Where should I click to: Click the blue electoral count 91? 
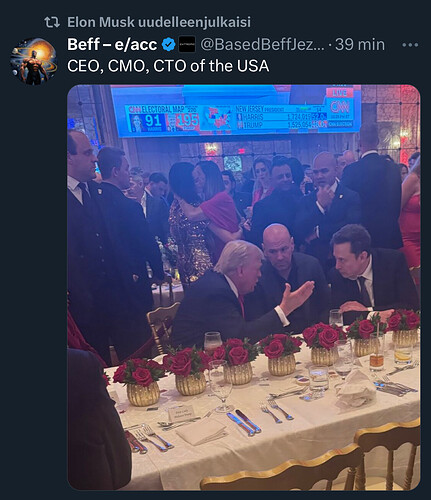[153, 121]
